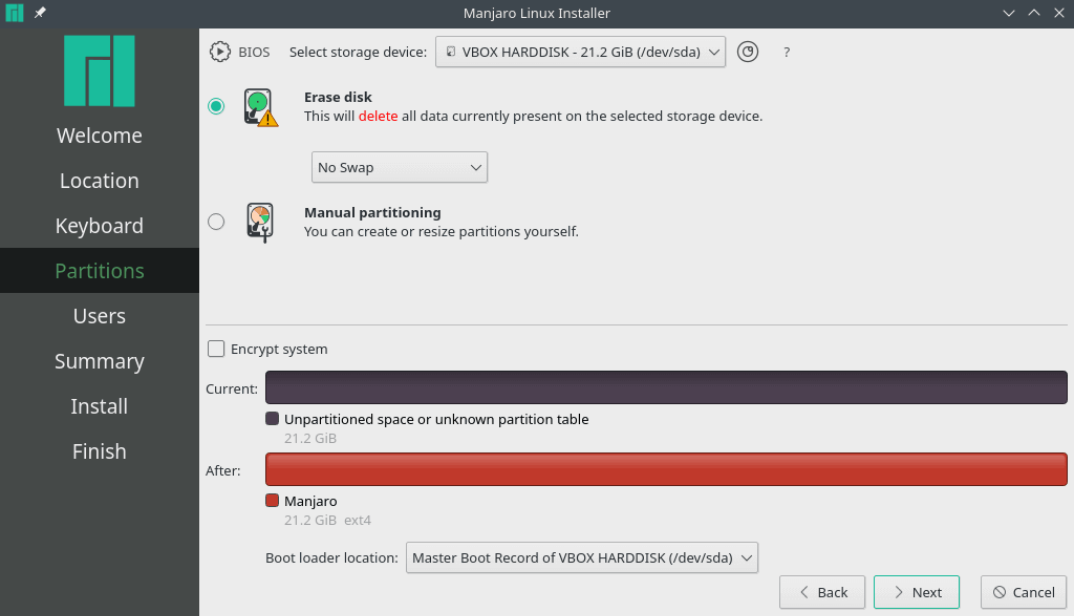The image size is (1075, 616).
Task: Click the Manual partitioning drive icon
Action: [260, 222]
